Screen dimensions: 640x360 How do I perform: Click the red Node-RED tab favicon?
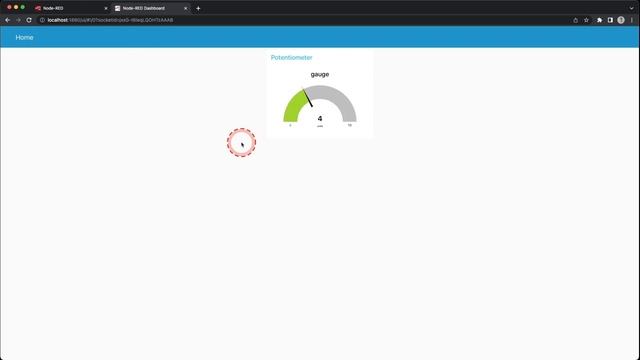tap(38, 8)
